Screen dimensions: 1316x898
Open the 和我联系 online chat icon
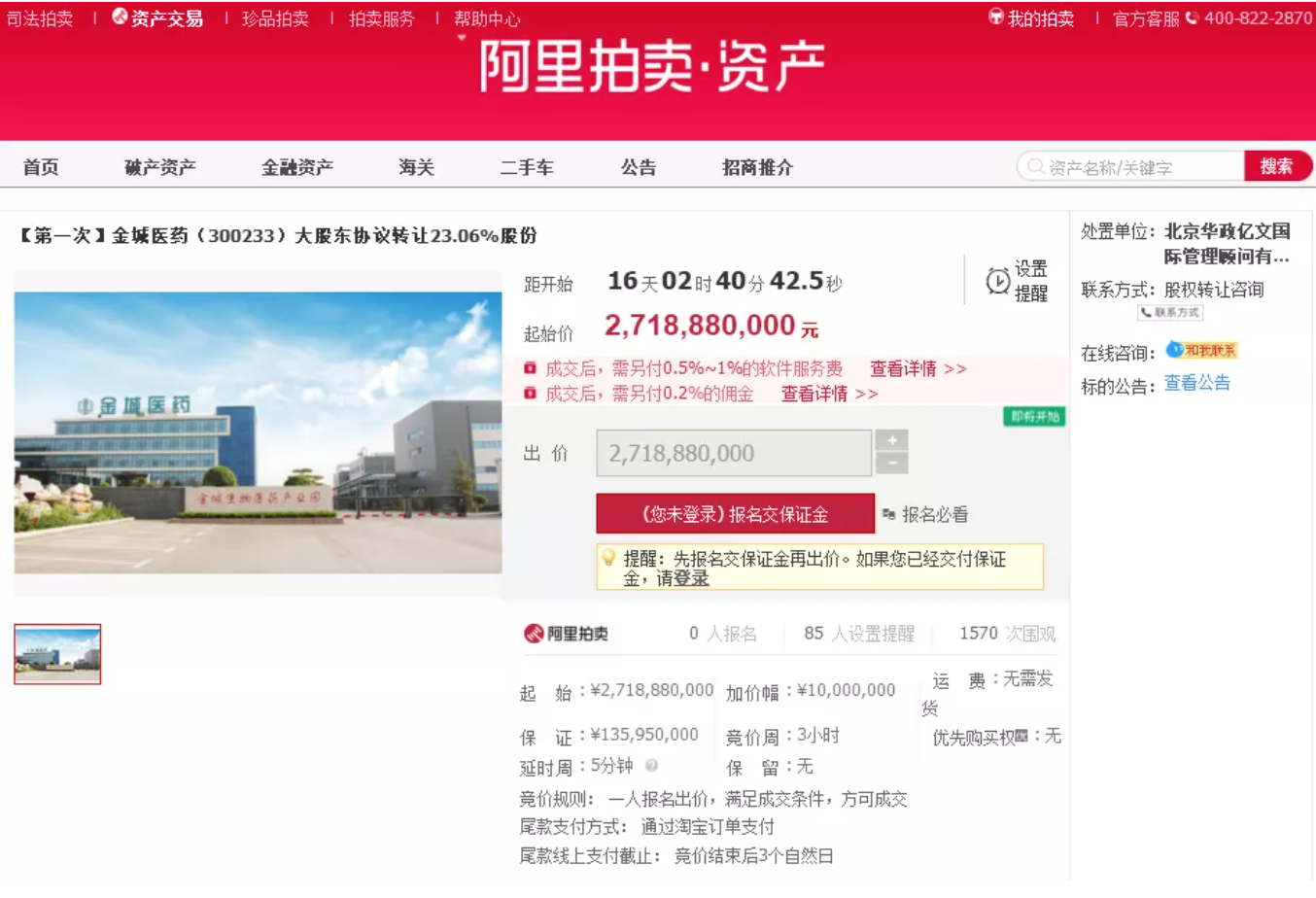click(1201, 350)
